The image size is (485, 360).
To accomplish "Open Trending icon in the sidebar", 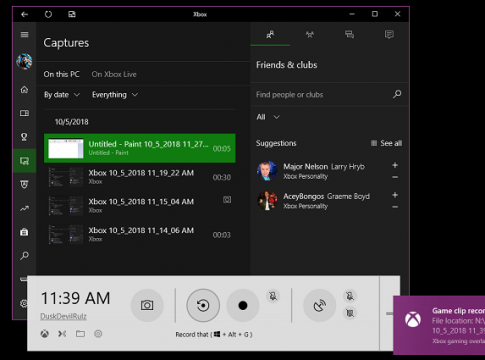I will click(x=24, y=209).
